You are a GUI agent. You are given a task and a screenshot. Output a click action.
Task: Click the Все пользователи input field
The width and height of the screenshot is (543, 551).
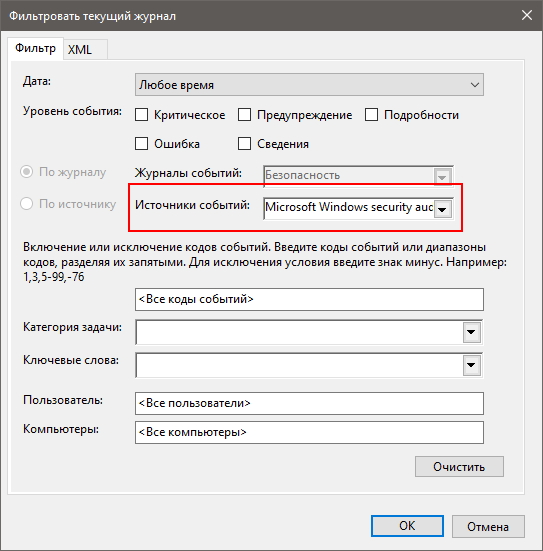tap(309, 403)
